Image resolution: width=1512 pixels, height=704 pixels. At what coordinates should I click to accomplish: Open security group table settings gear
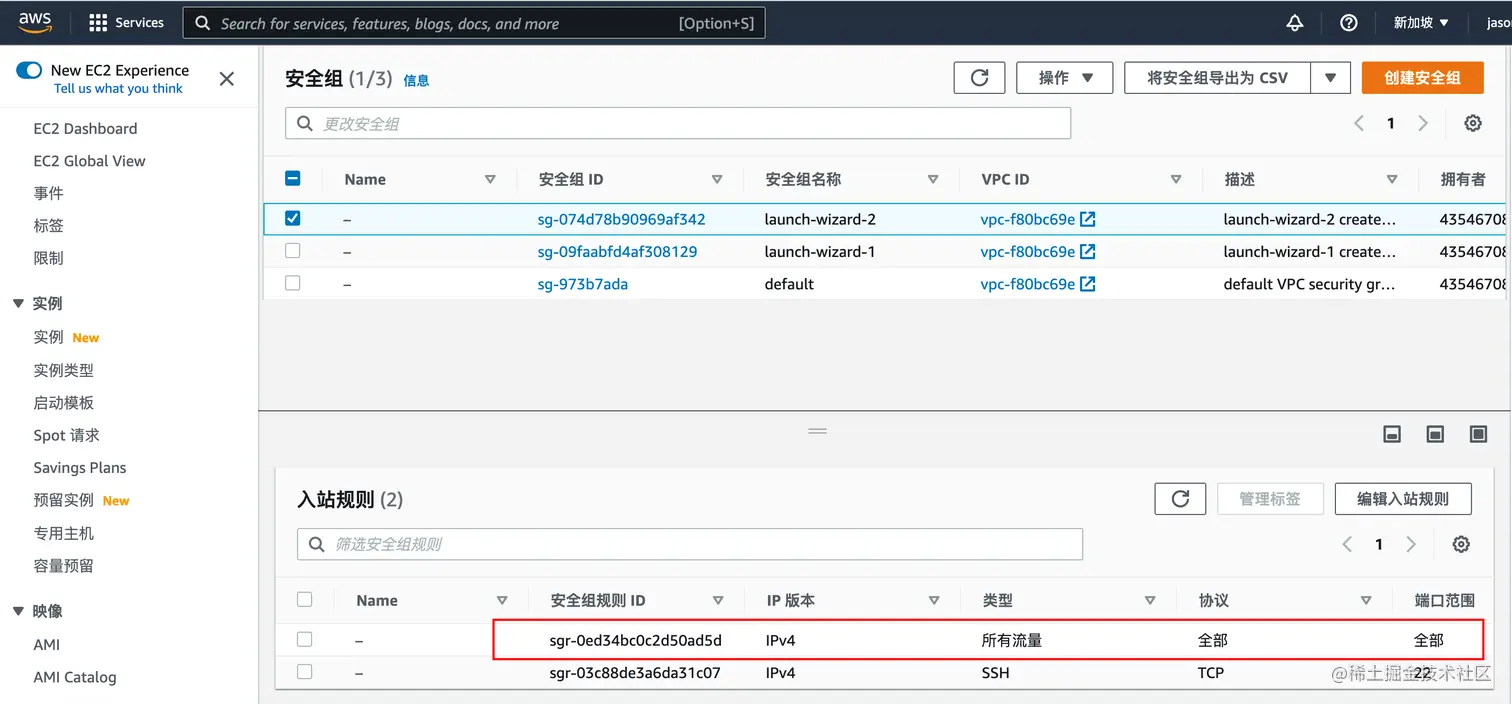(1473, 123)
